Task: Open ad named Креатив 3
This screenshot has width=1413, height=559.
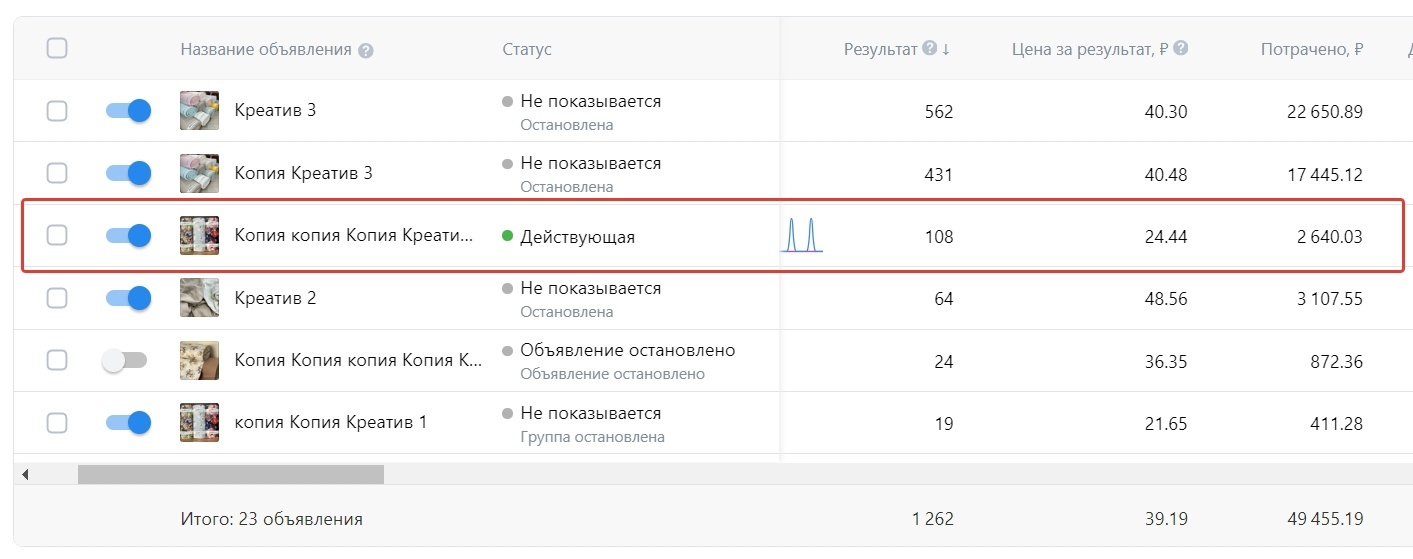Action: coord(275,111)
